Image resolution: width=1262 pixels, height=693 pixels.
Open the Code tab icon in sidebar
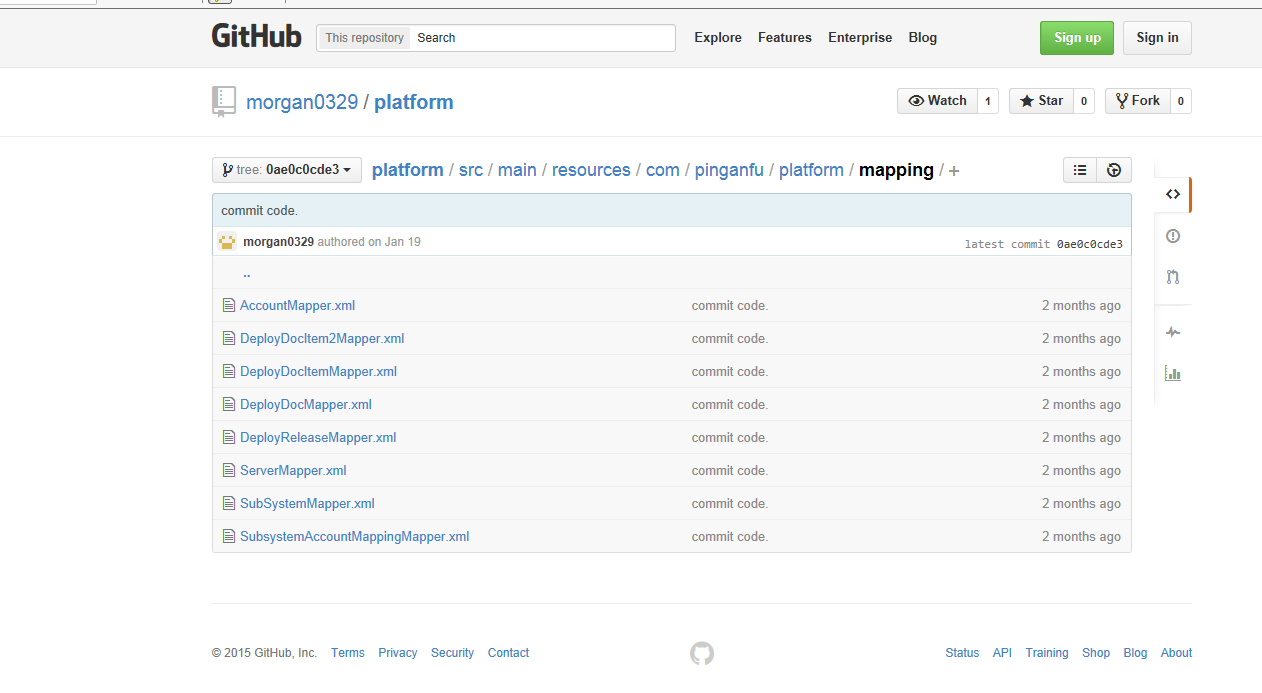click(x=1173, y=194)
